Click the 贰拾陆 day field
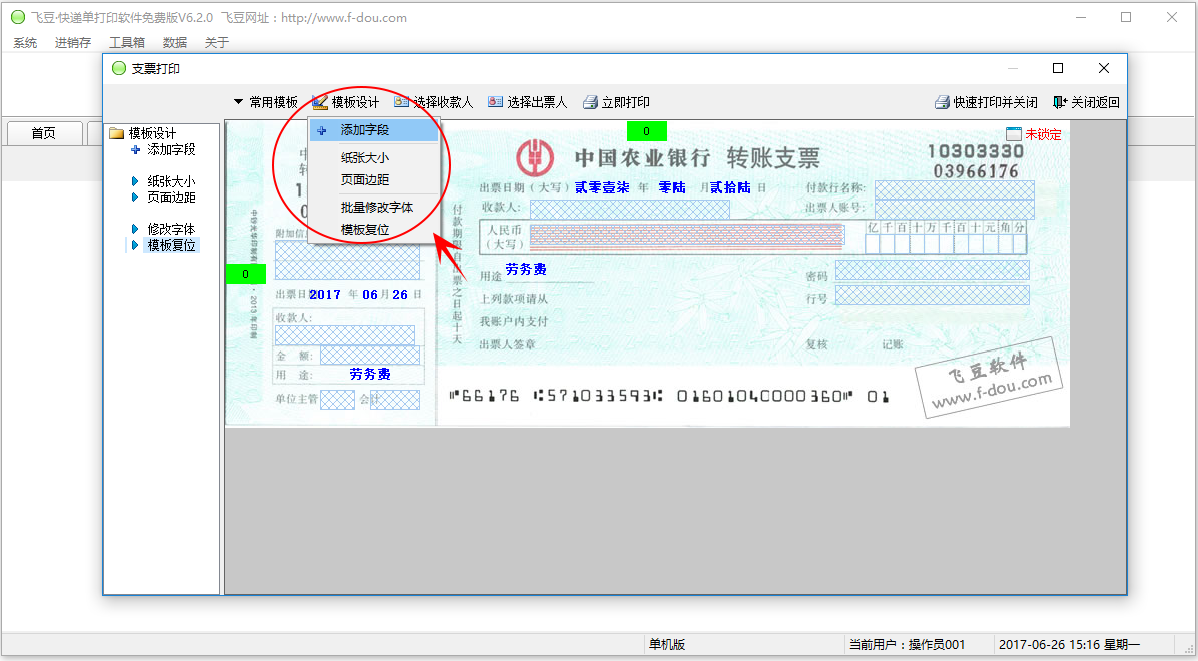 click(730, 187)
